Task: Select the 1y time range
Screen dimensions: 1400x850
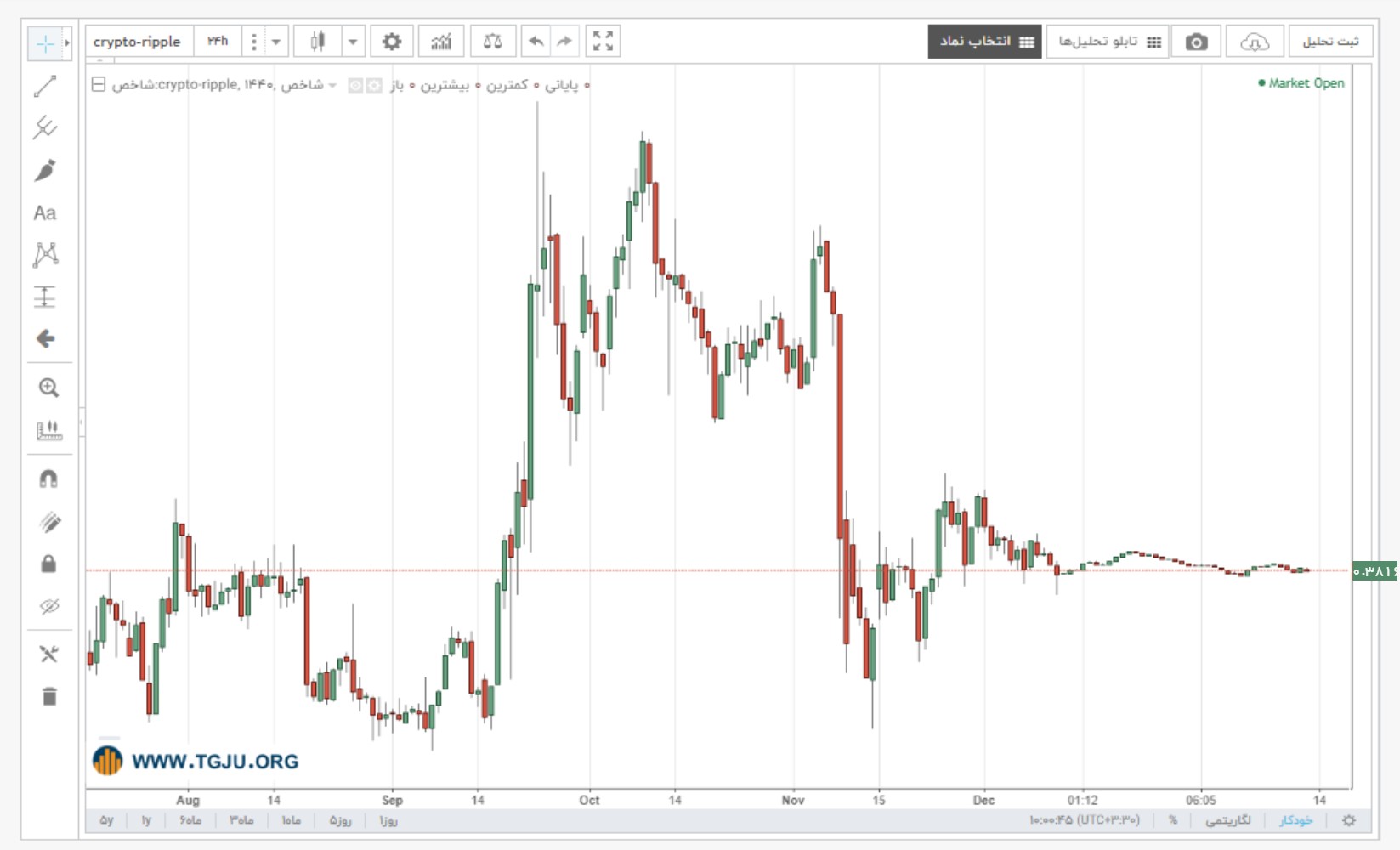Action: (x=146, y=820)
